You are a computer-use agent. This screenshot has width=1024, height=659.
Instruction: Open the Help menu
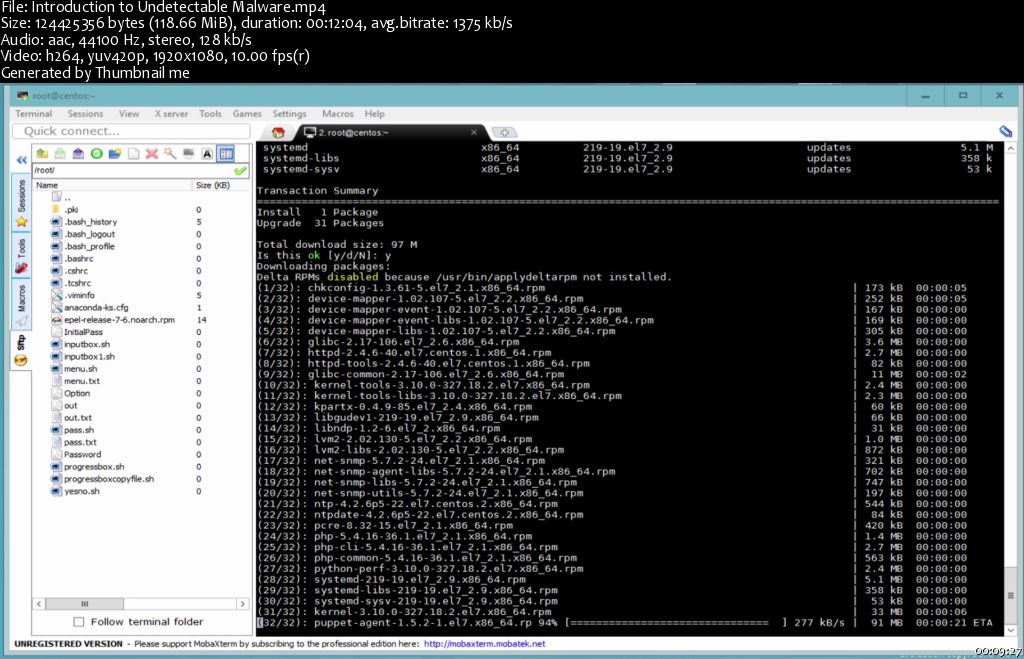pyautogui.click(x=374, y=114)
